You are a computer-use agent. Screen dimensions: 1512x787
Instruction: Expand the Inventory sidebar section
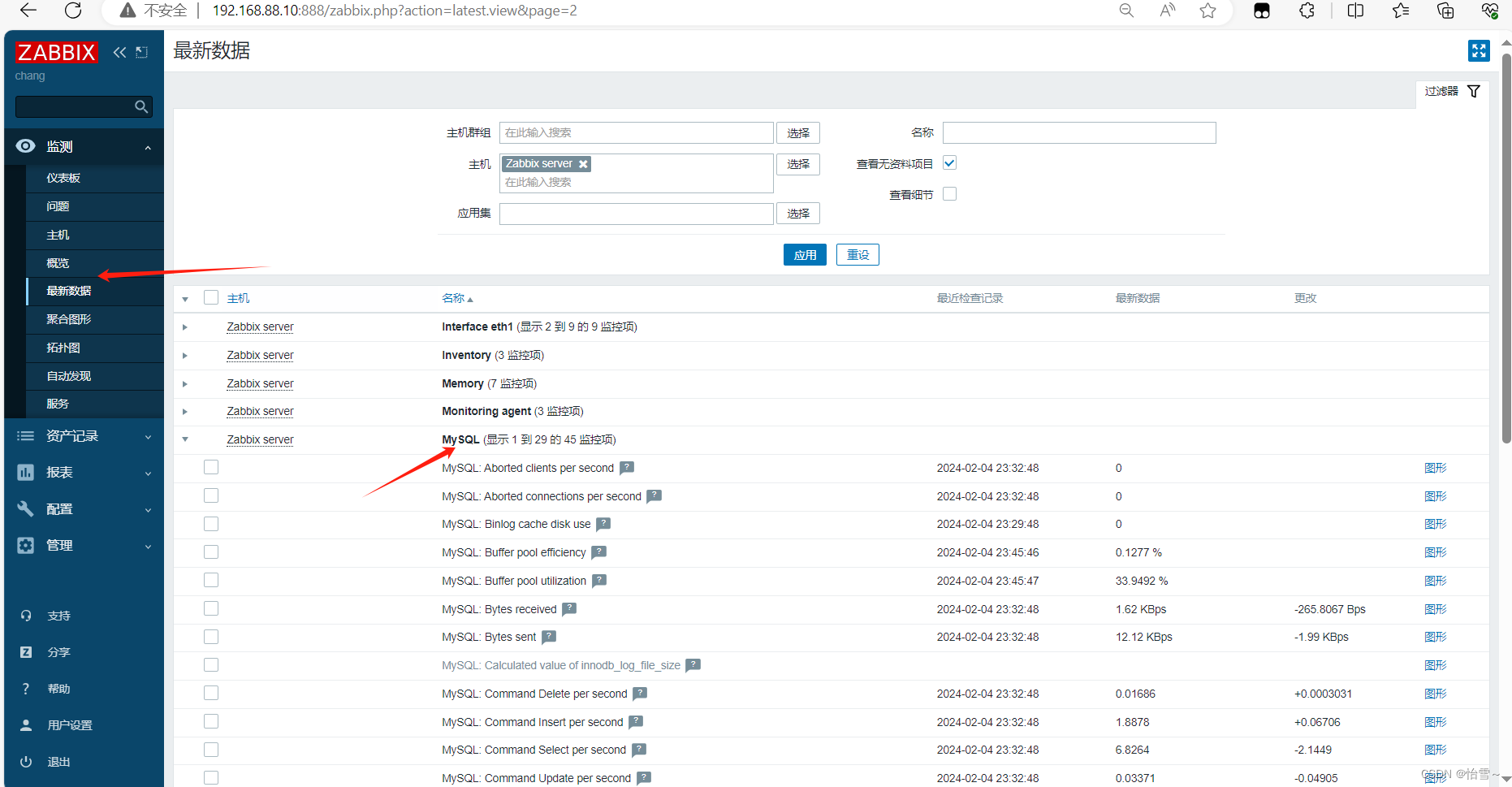tap(84, 436)
